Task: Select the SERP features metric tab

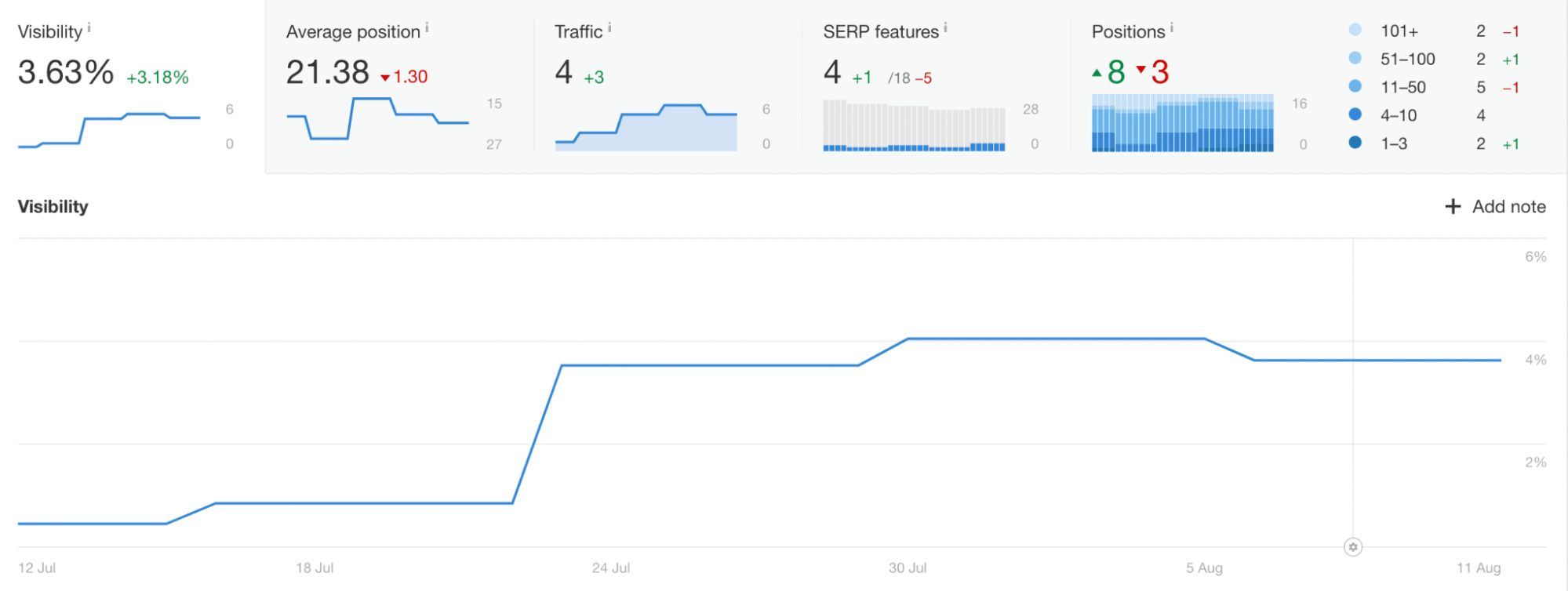Action: [x=936, y=86]
